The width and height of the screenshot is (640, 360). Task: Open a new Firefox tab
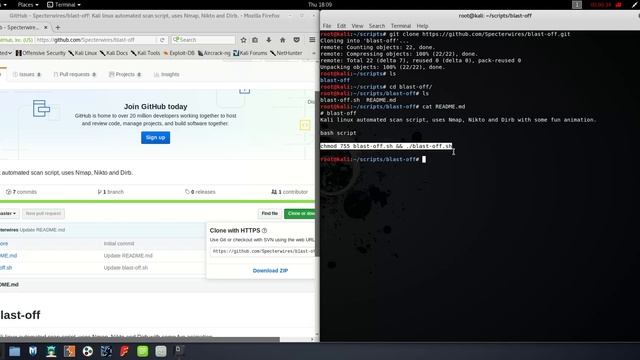tap(58, 27)
